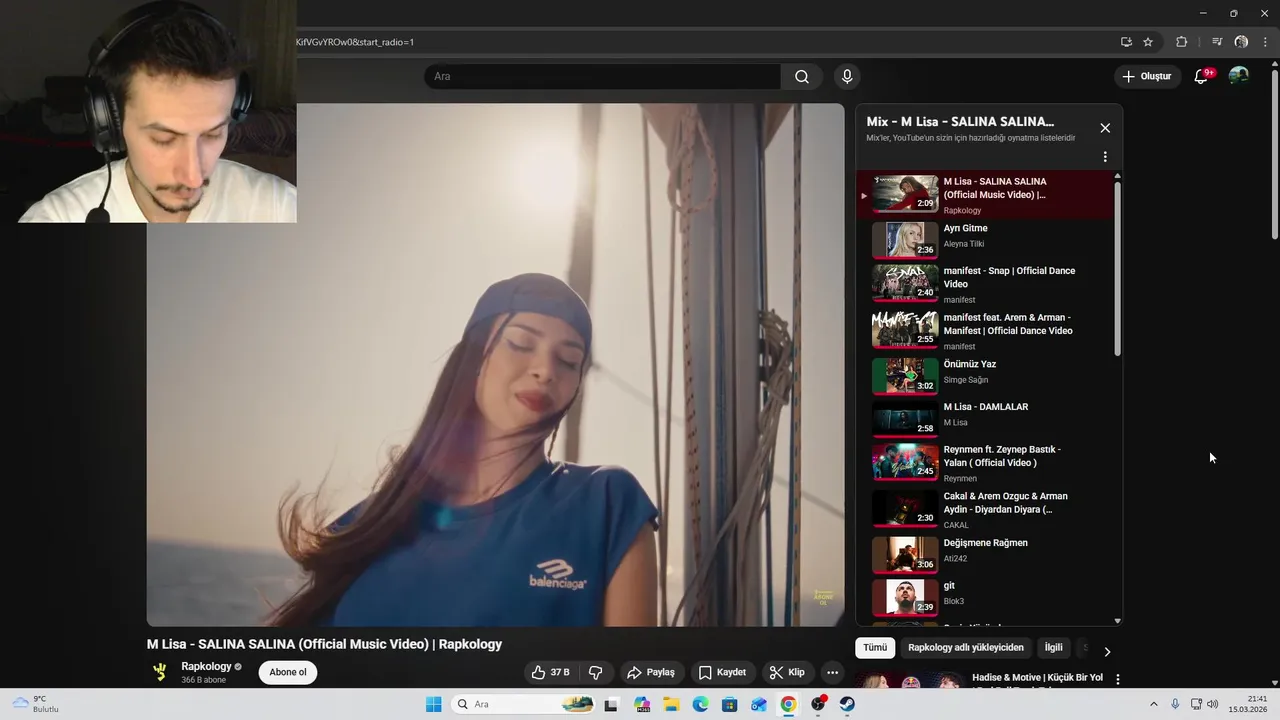Subscribe with Abone ol button
The height and width of the screenshot is (720, 1280).
tap(288, 672)
